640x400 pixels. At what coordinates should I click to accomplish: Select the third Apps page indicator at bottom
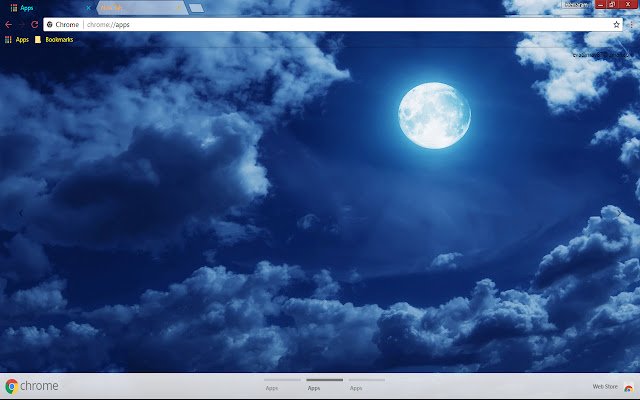tap(367, 384)
